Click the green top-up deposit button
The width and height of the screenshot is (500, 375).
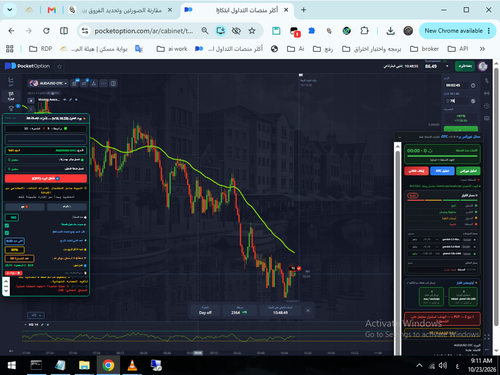[x=465, y=66]
